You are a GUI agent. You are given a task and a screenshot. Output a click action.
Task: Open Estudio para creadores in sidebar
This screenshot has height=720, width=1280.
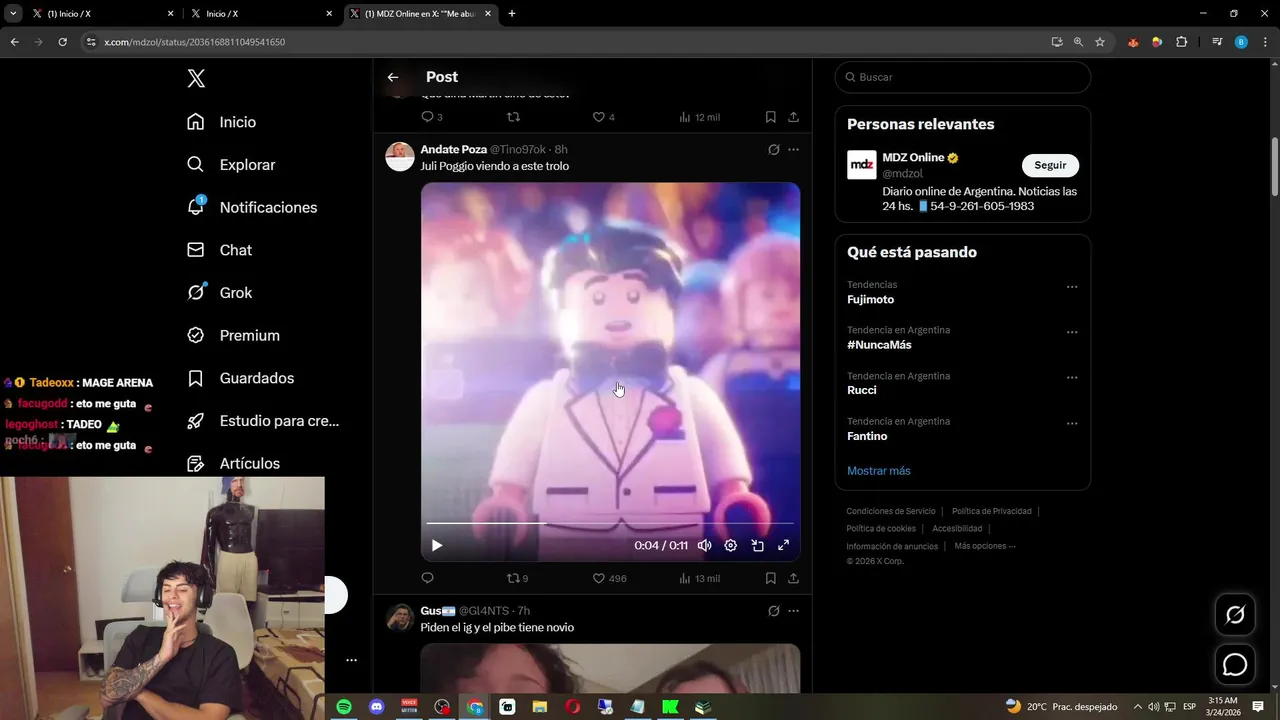pos(264,421)
